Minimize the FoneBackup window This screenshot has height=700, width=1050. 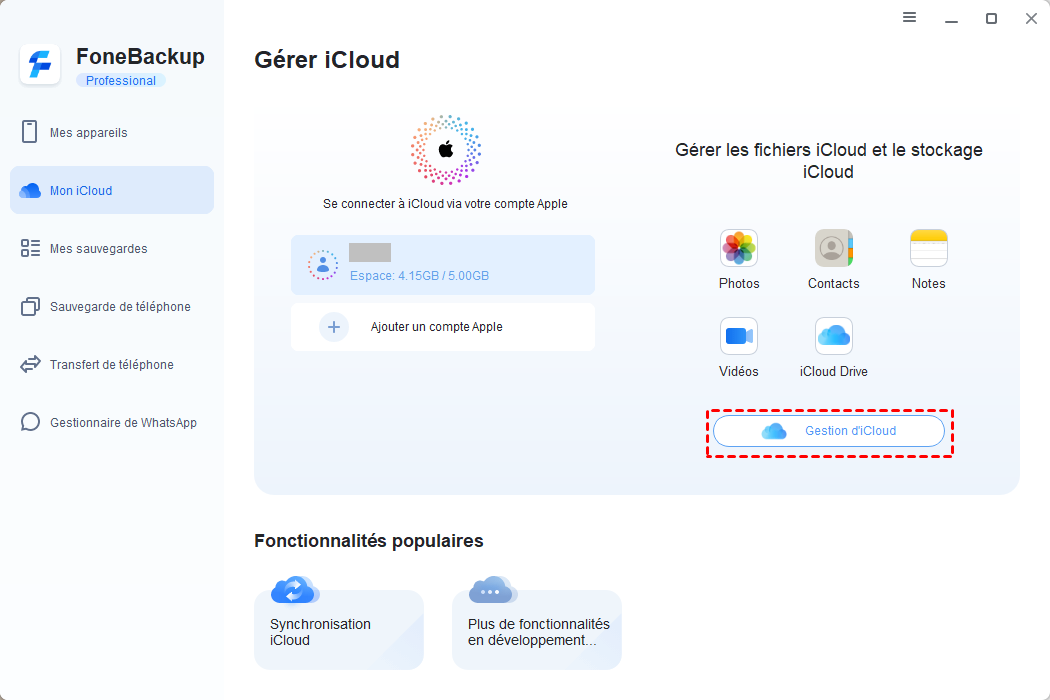(951, 19)
